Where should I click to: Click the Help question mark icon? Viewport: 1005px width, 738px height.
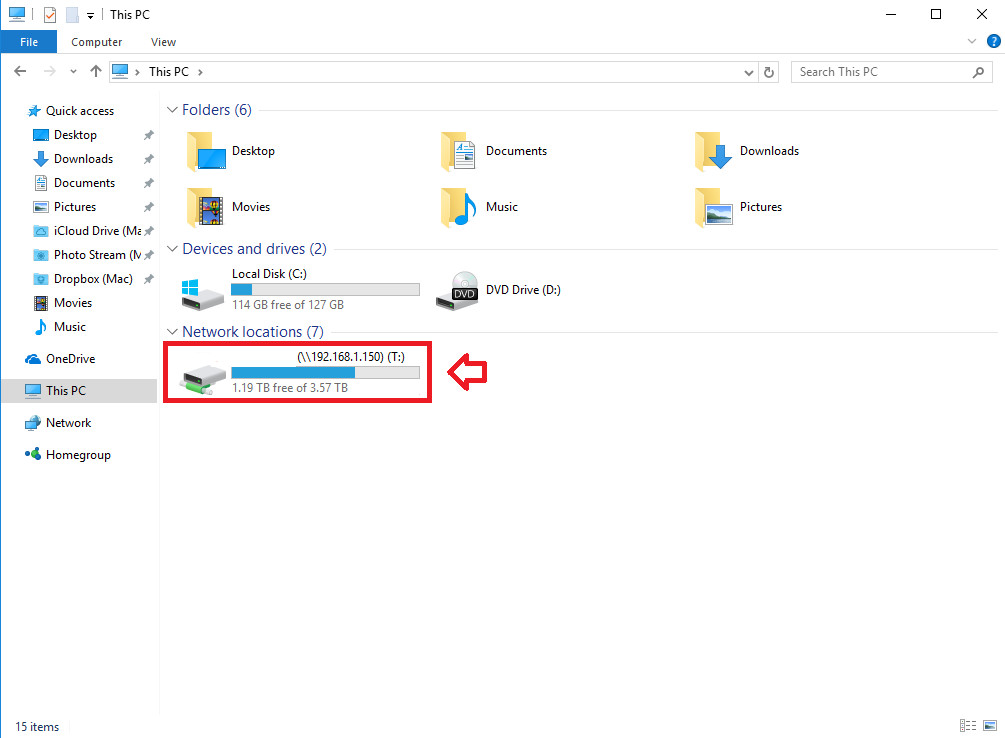click(x=991, y=42)
